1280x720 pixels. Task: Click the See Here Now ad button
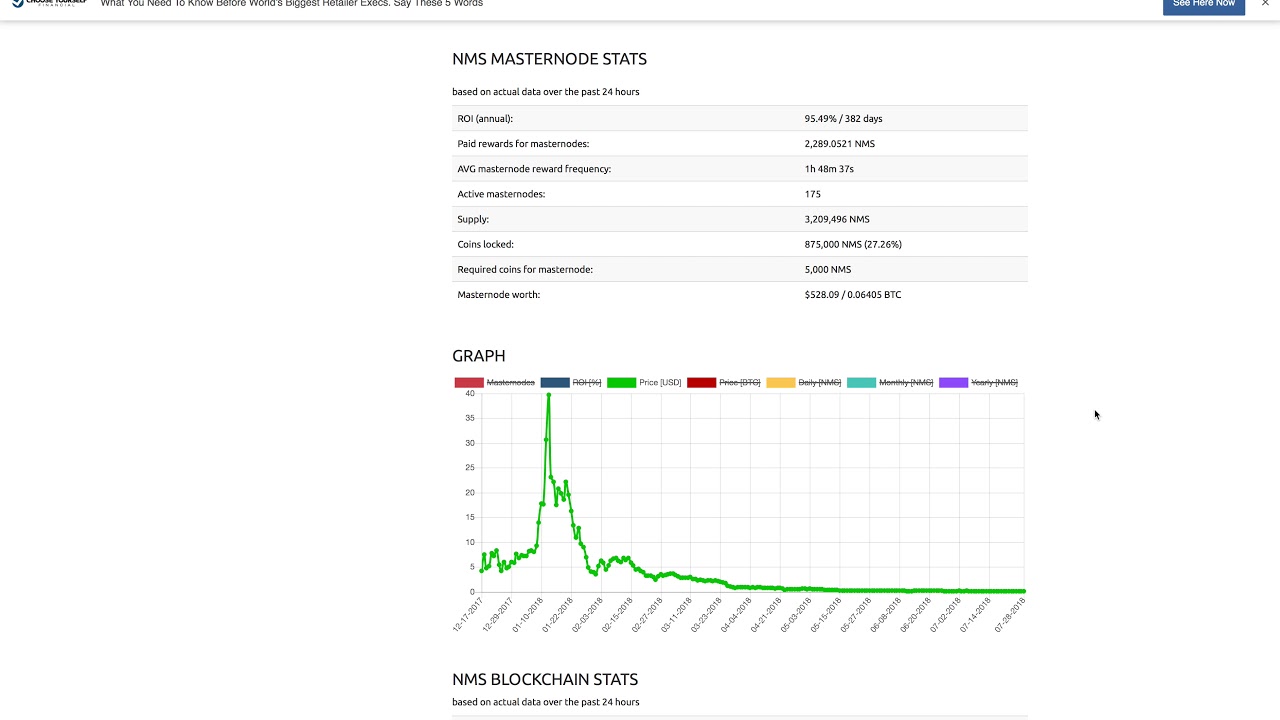[1203, 4]
